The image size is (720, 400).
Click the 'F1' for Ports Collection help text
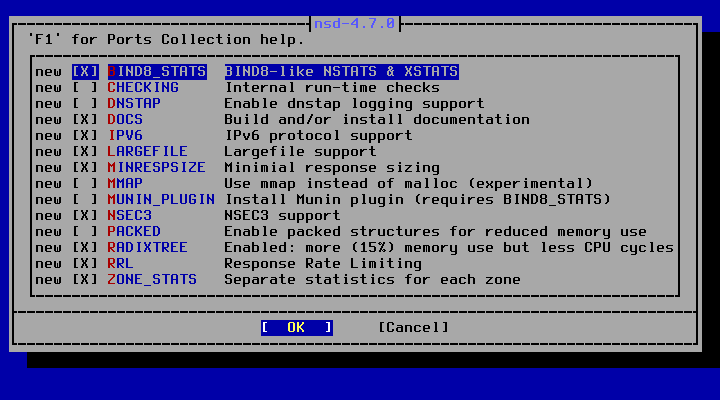[166, 39]
